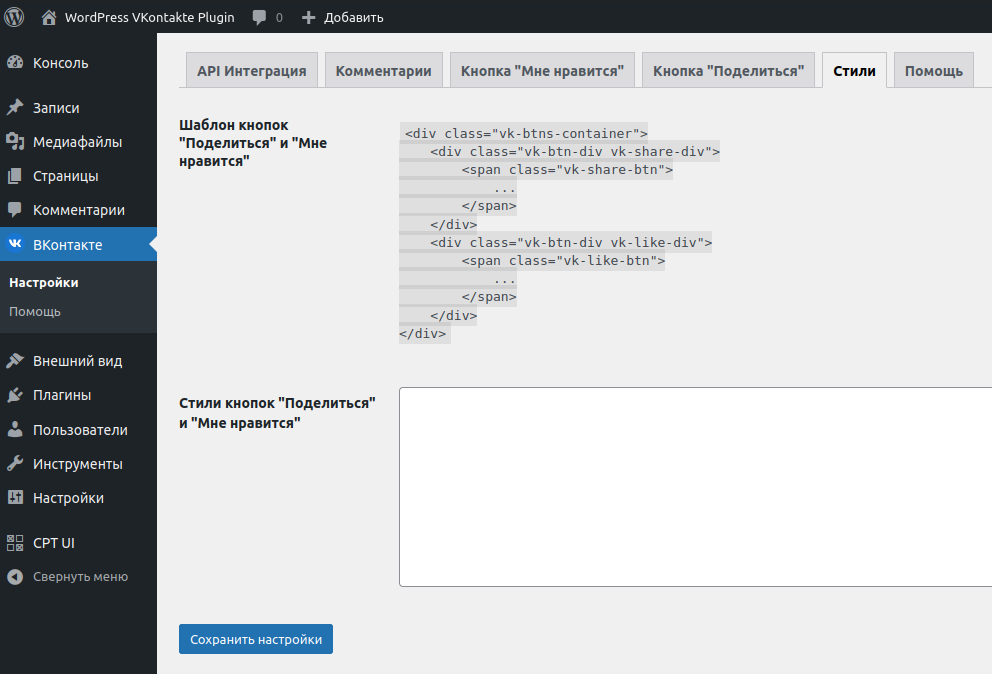
Task: Click the Пользователи user icon
Action: coord(15,430)
